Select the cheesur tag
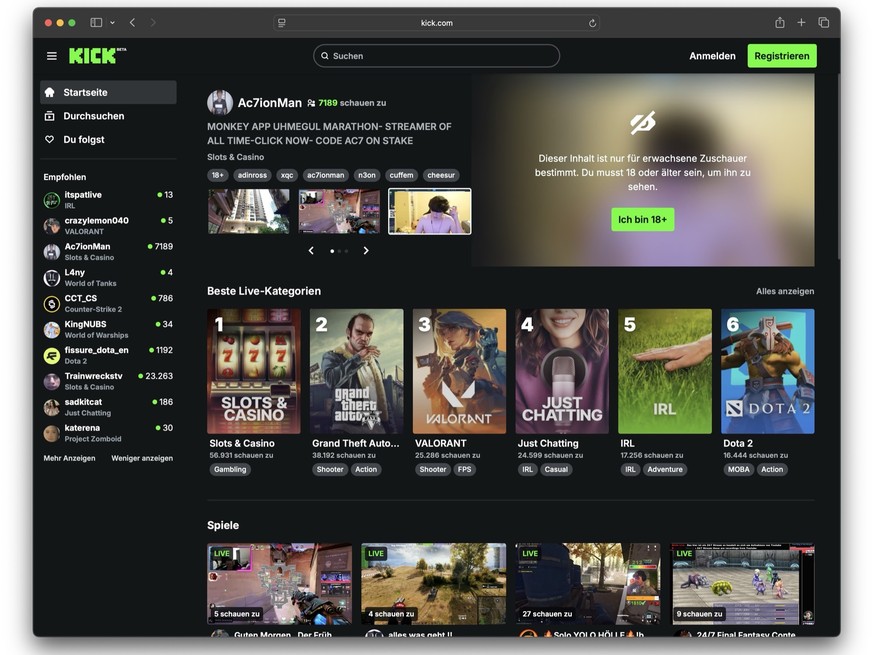 point(441,175)
